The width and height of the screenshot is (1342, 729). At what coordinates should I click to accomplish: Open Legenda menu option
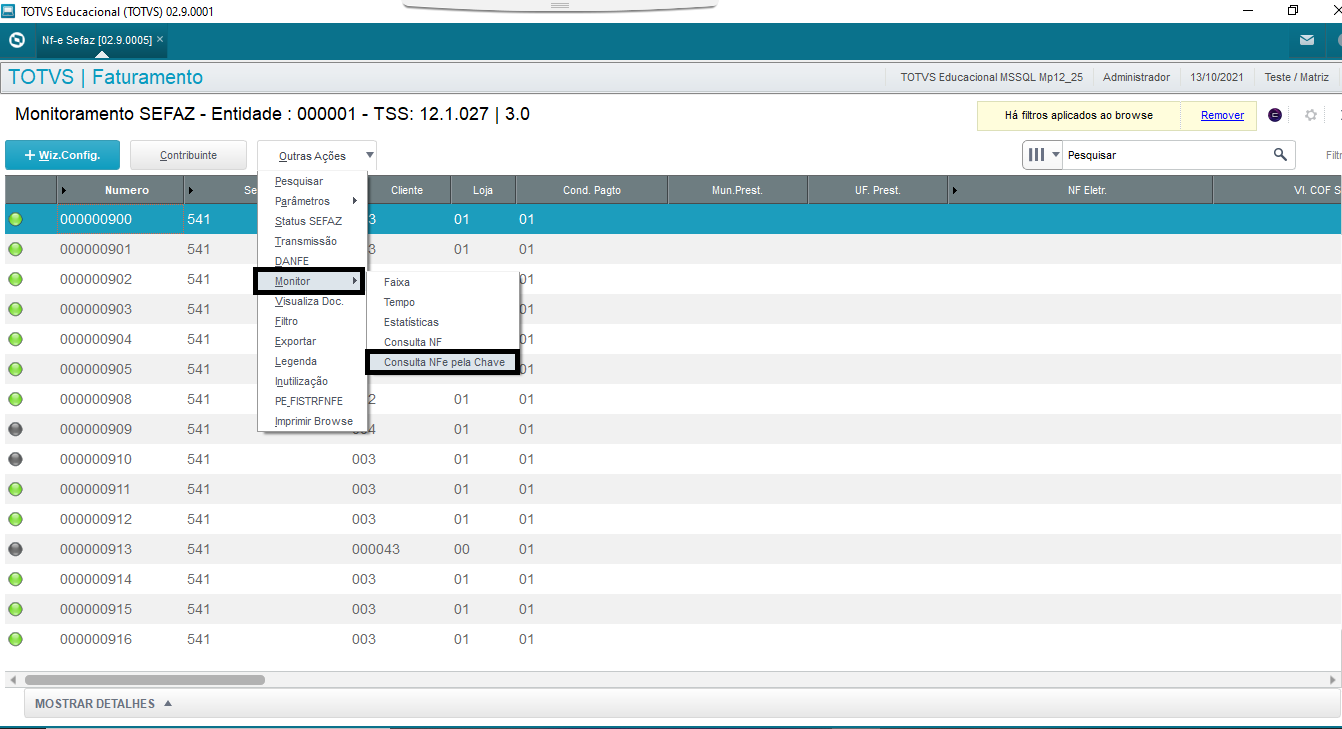pyautogui.click(x=296, y=361)
